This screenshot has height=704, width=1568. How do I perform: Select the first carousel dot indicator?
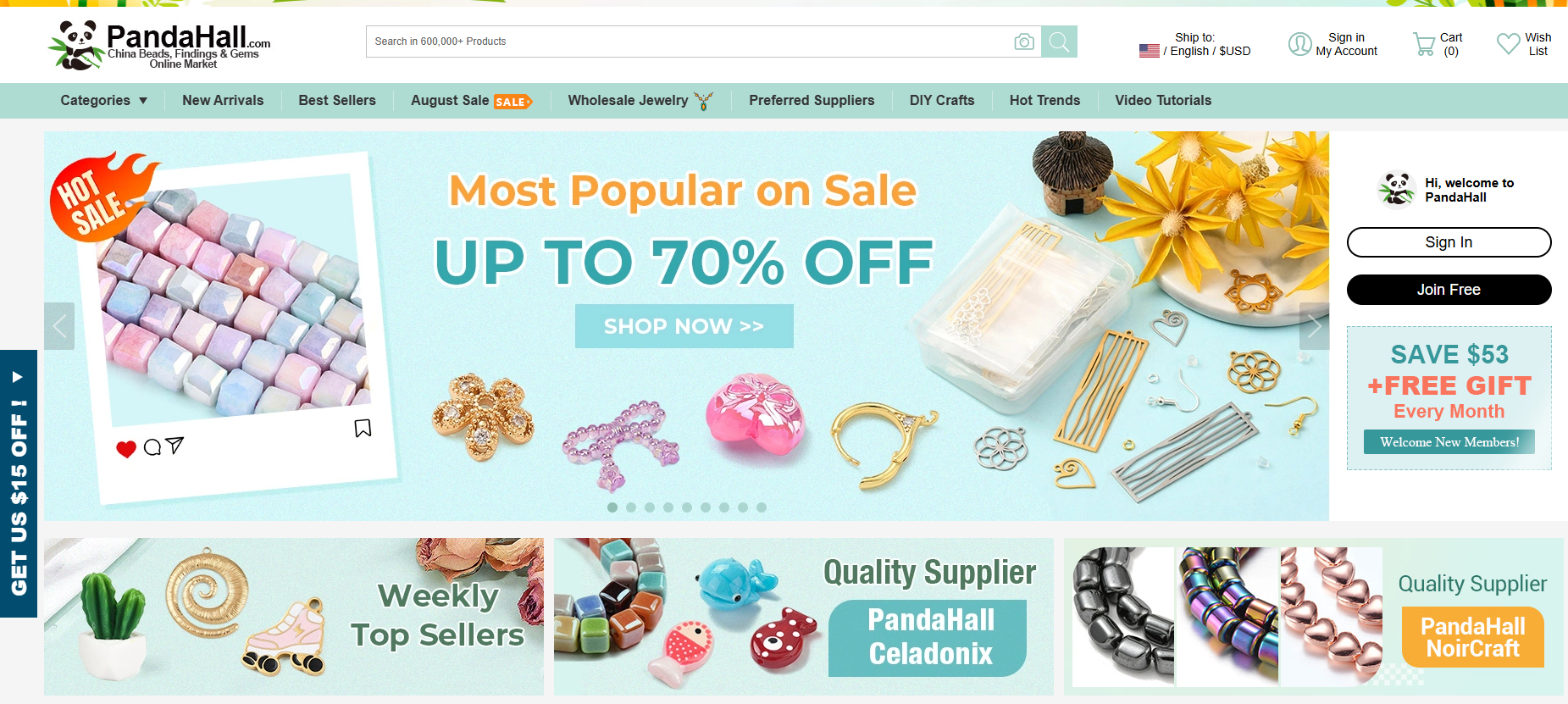[612, 507]
